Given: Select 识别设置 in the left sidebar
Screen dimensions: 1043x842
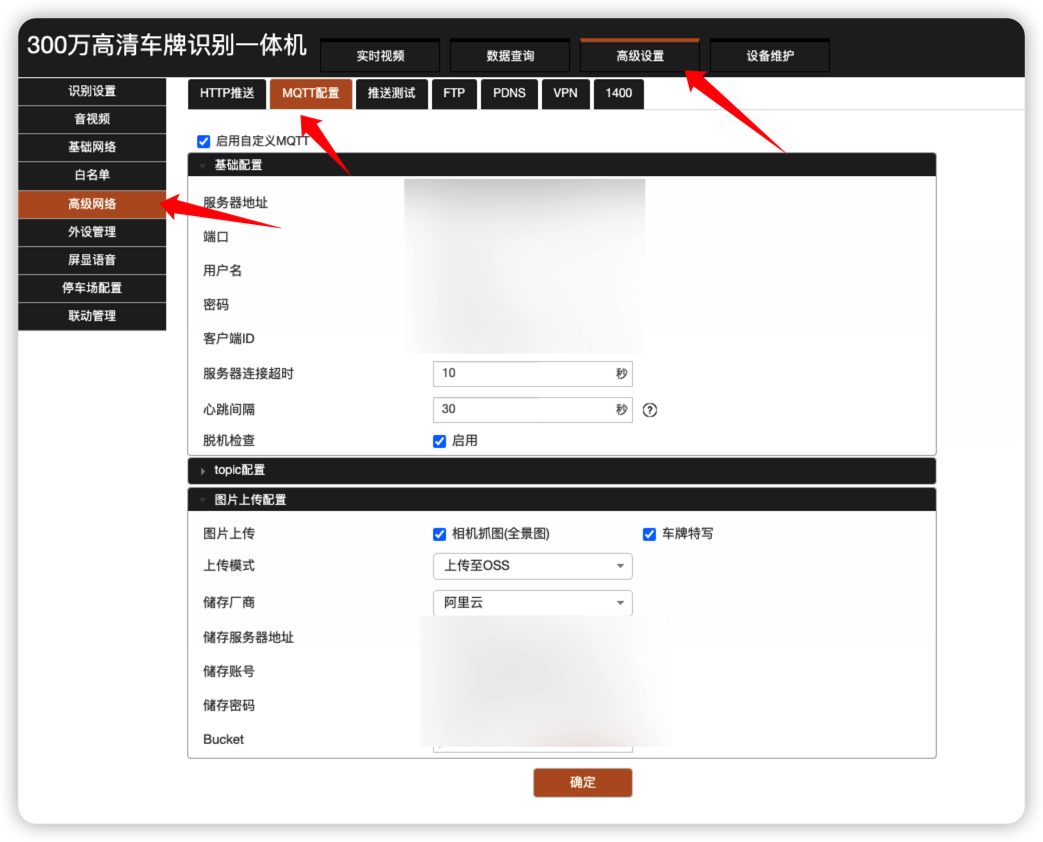Looking at the screenshot, I should coord(92,91).
